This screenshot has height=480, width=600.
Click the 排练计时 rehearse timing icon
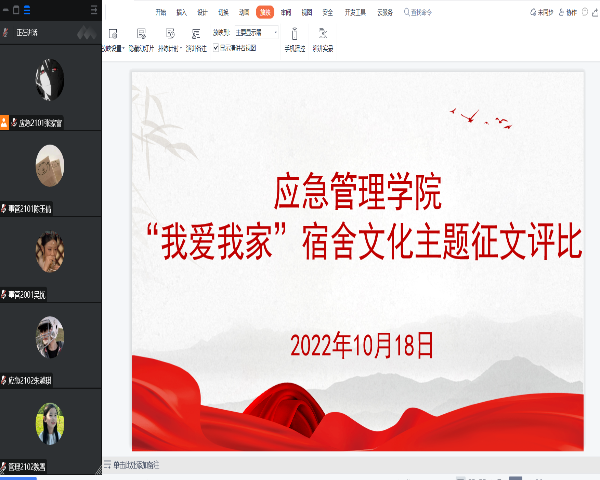168,34
